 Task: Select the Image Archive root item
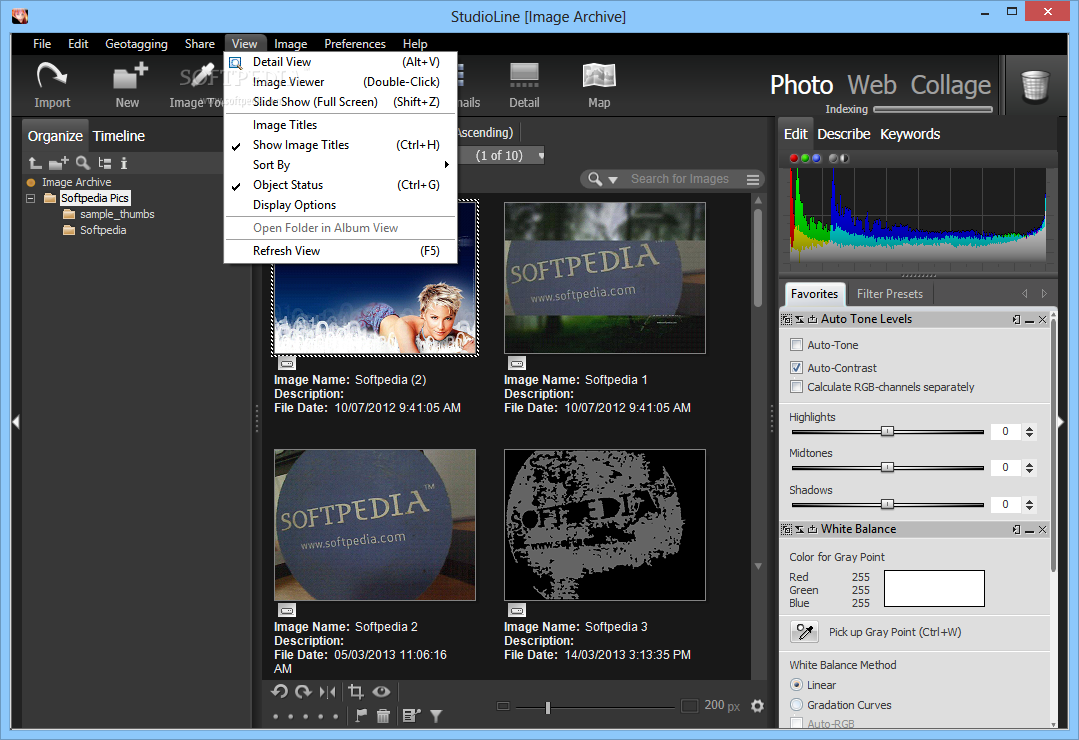pyautogui.click(x=76, y=182)
